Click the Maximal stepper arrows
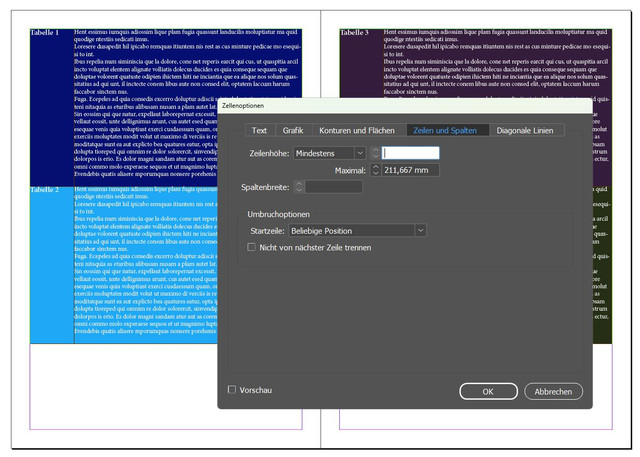 (x=376, y=170)
